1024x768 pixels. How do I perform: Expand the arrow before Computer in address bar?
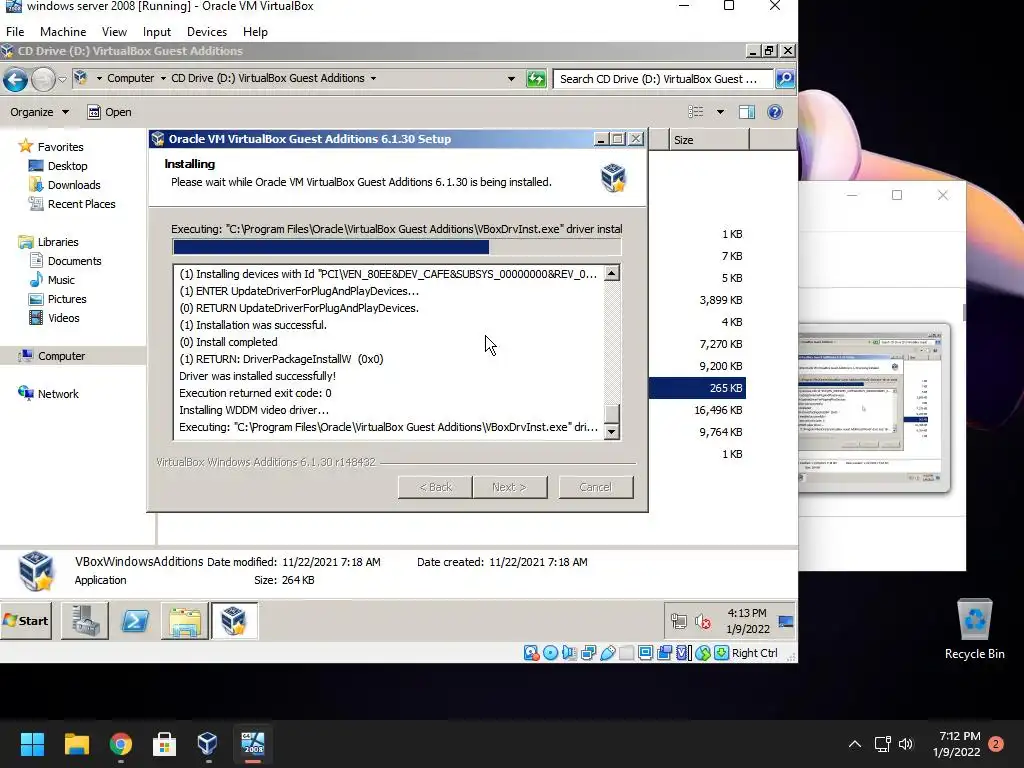pyautogui.click(x=99, y=78)
